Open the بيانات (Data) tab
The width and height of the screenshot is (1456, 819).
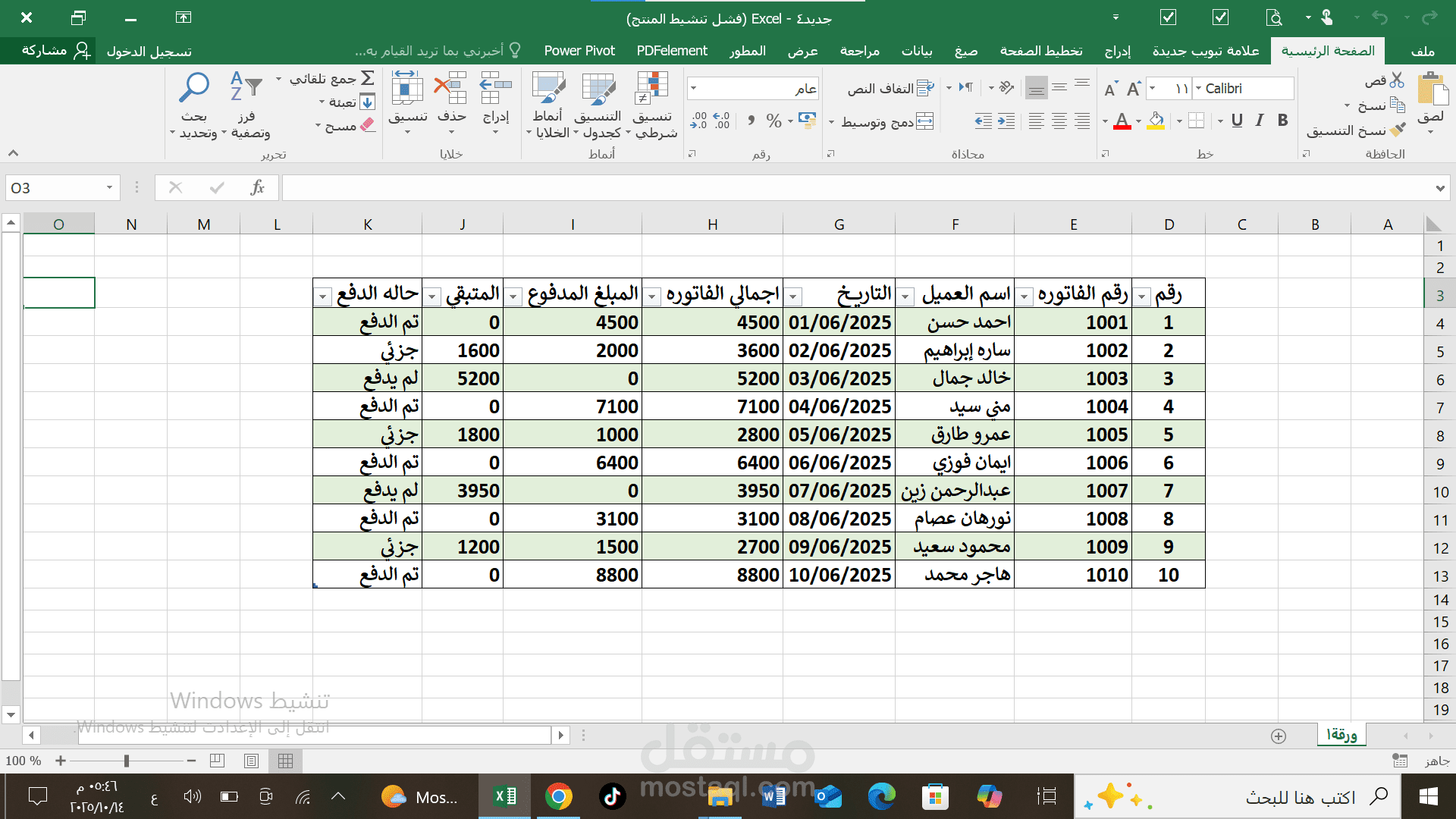pyautogui.click(x=916, y=51)
